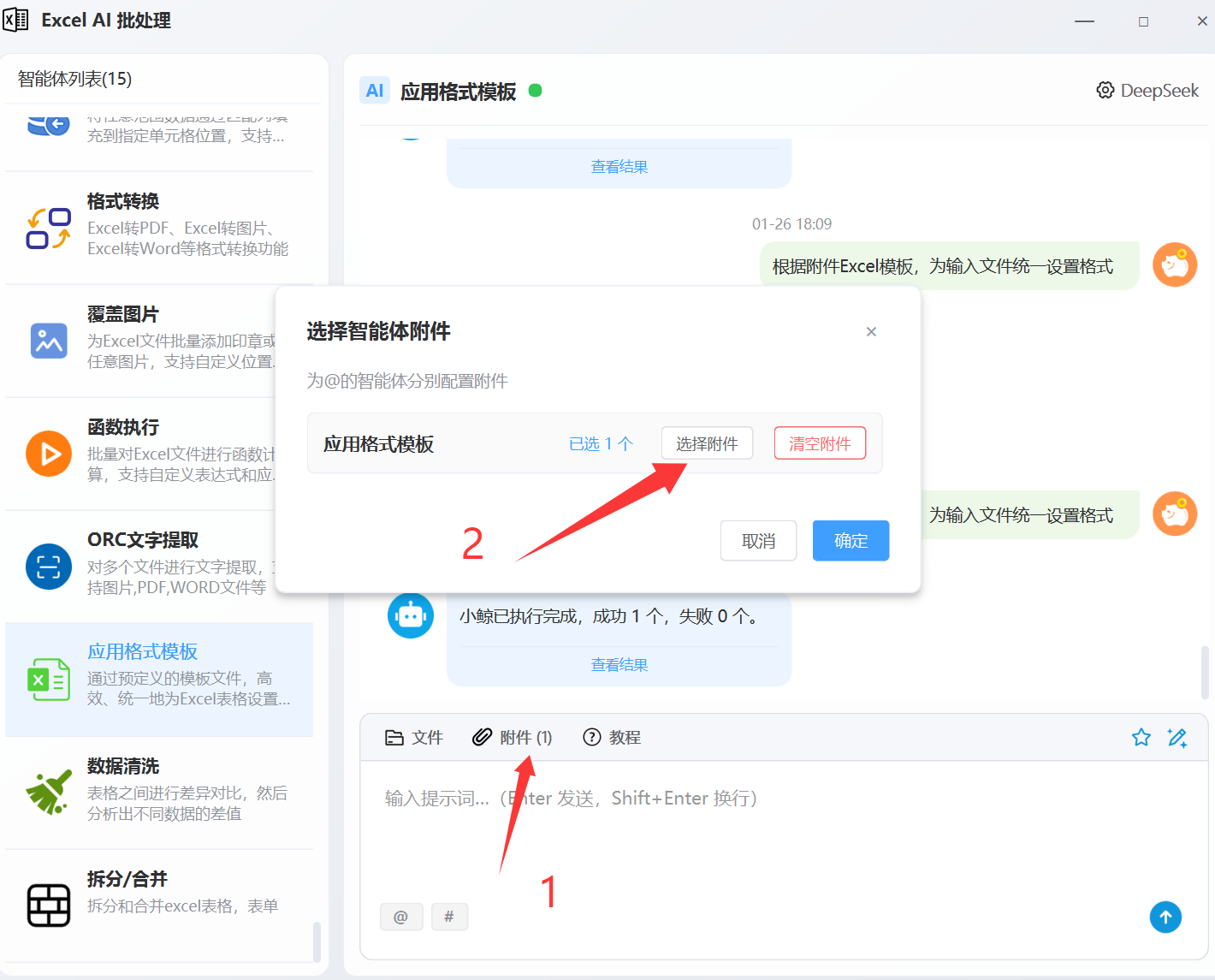Viewport: 1215px width, 980px height.
Task: Confirm with the 确定 button
Action: (x=850, y=541)
